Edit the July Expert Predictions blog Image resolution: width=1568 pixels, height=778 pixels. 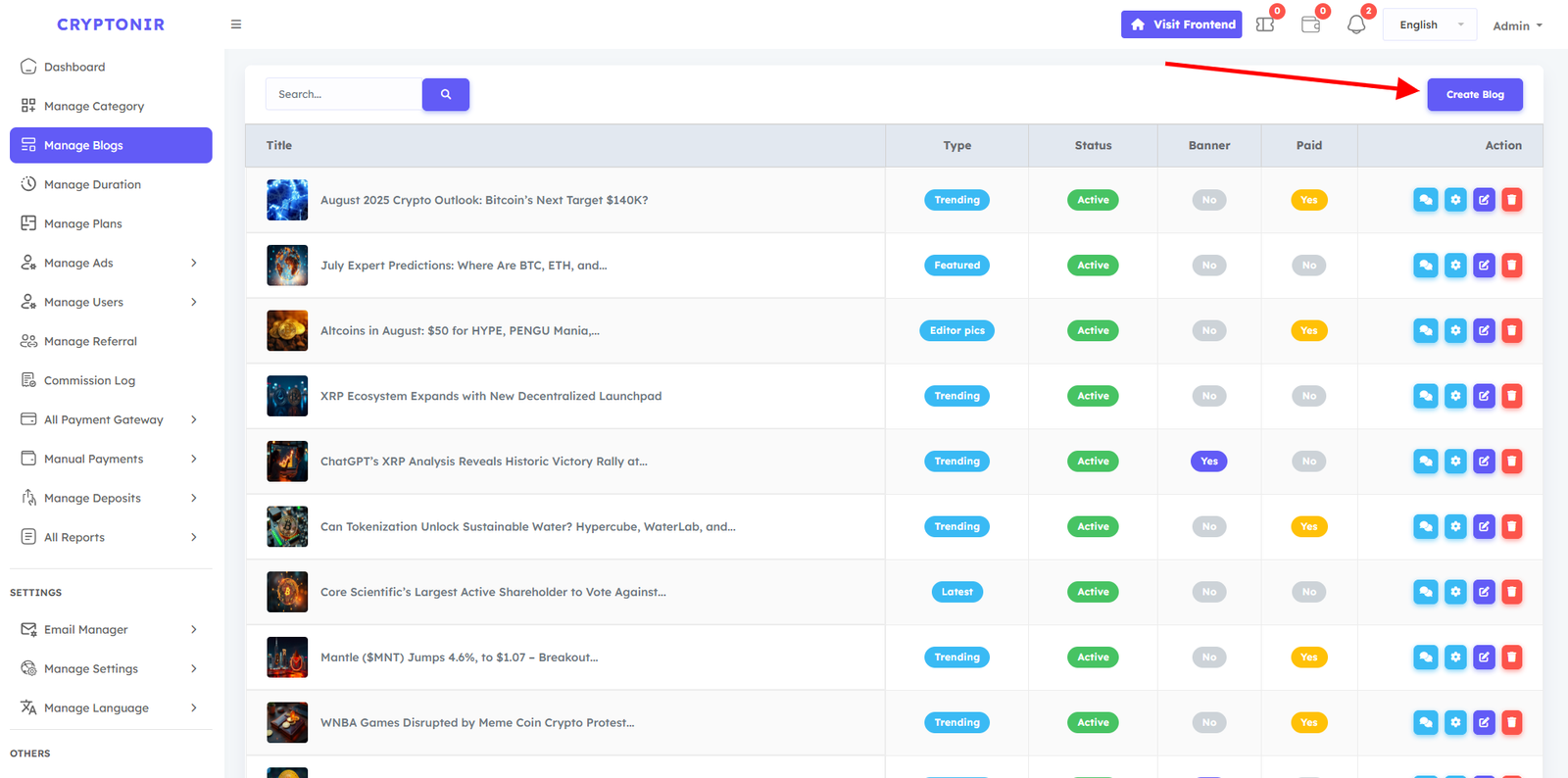click(x=1484, y=266)
